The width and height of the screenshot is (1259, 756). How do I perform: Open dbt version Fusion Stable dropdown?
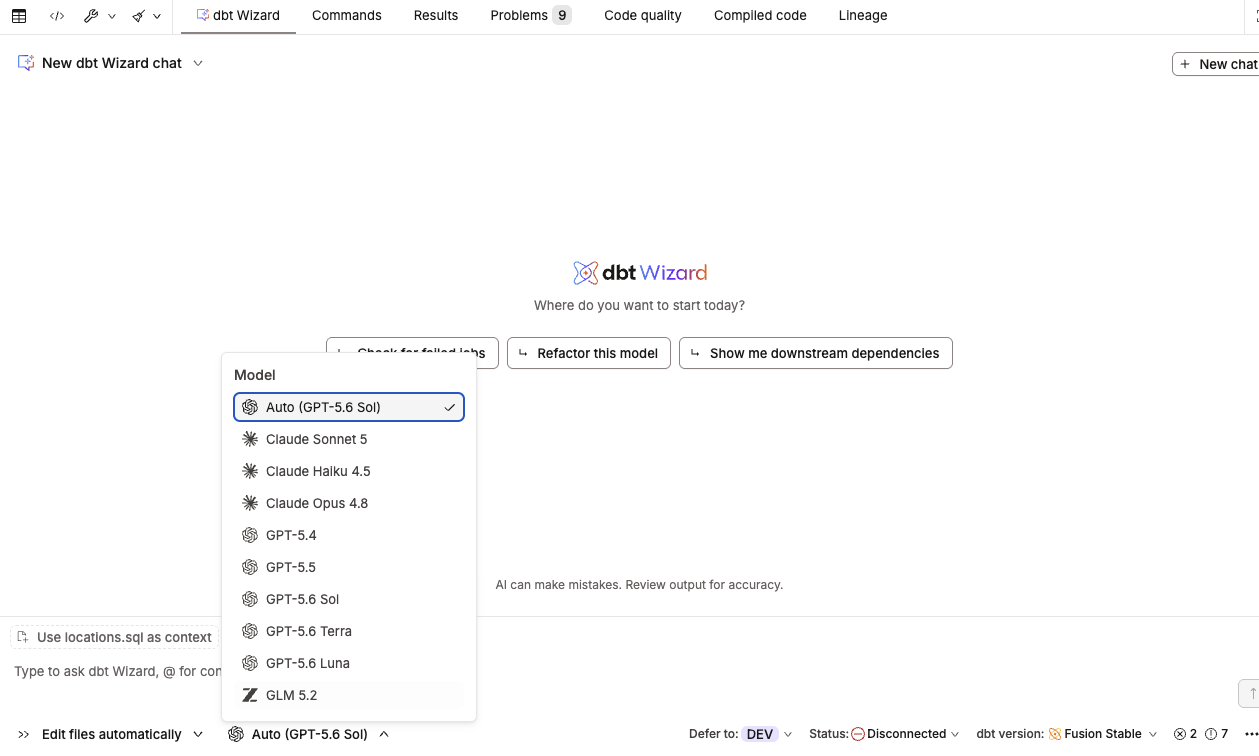[1067, 734]
